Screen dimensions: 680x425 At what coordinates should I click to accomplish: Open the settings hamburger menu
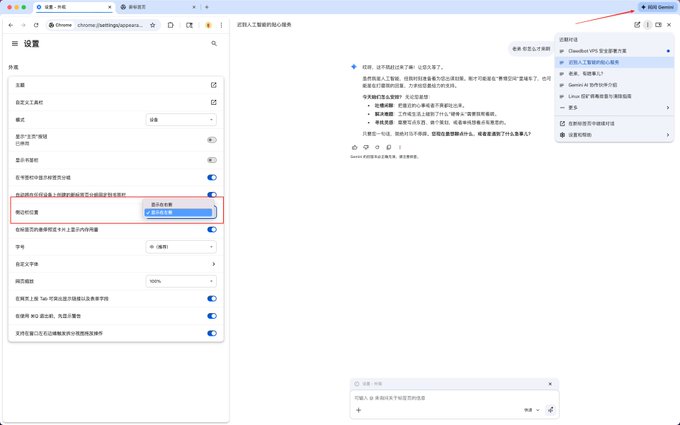point(14,44)
